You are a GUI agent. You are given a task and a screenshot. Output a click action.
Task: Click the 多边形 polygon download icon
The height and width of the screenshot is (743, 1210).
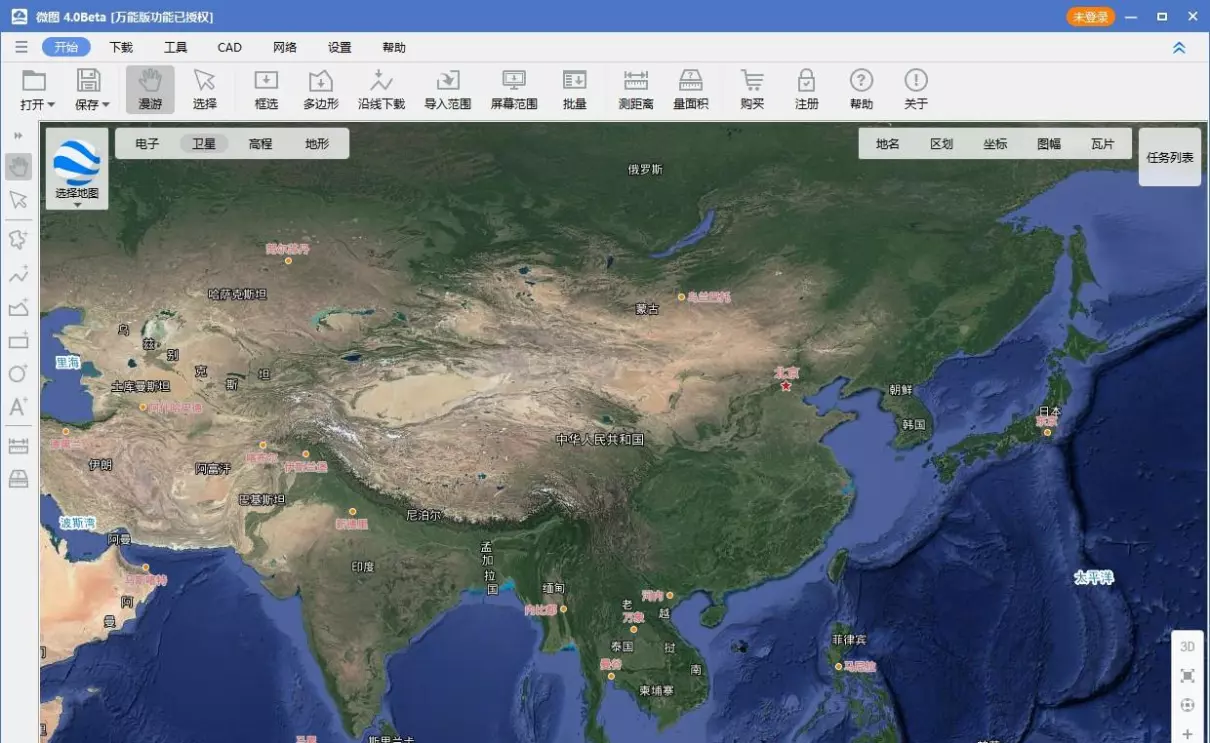[x=321, y=89]
